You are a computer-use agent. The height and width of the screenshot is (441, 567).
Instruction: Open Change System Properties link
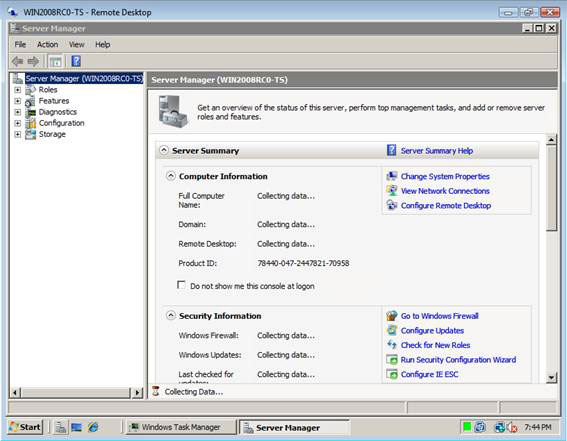(445, 176)
